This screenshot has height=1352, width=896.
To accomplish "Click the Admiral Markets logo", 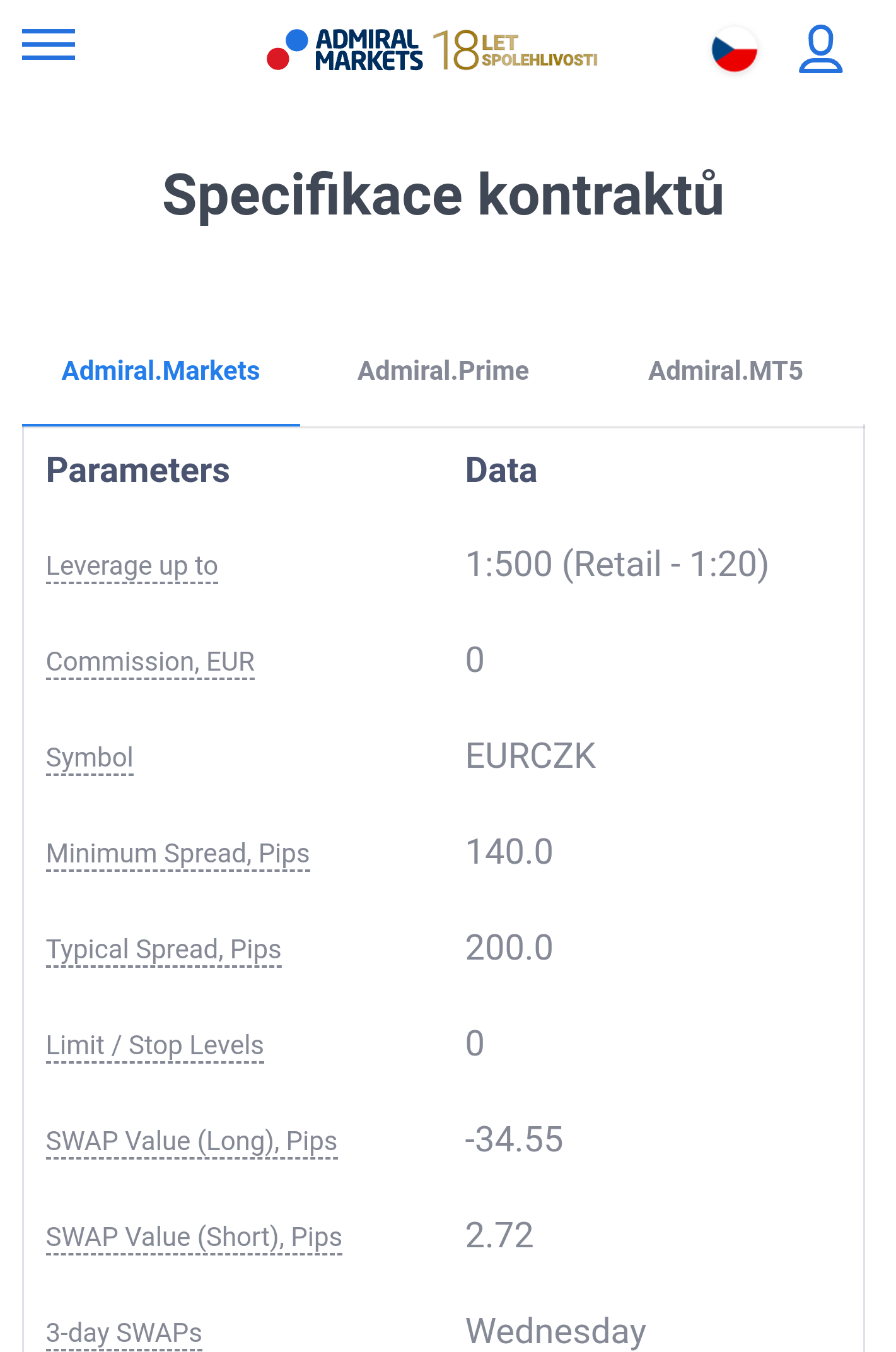I will [344, 50].
